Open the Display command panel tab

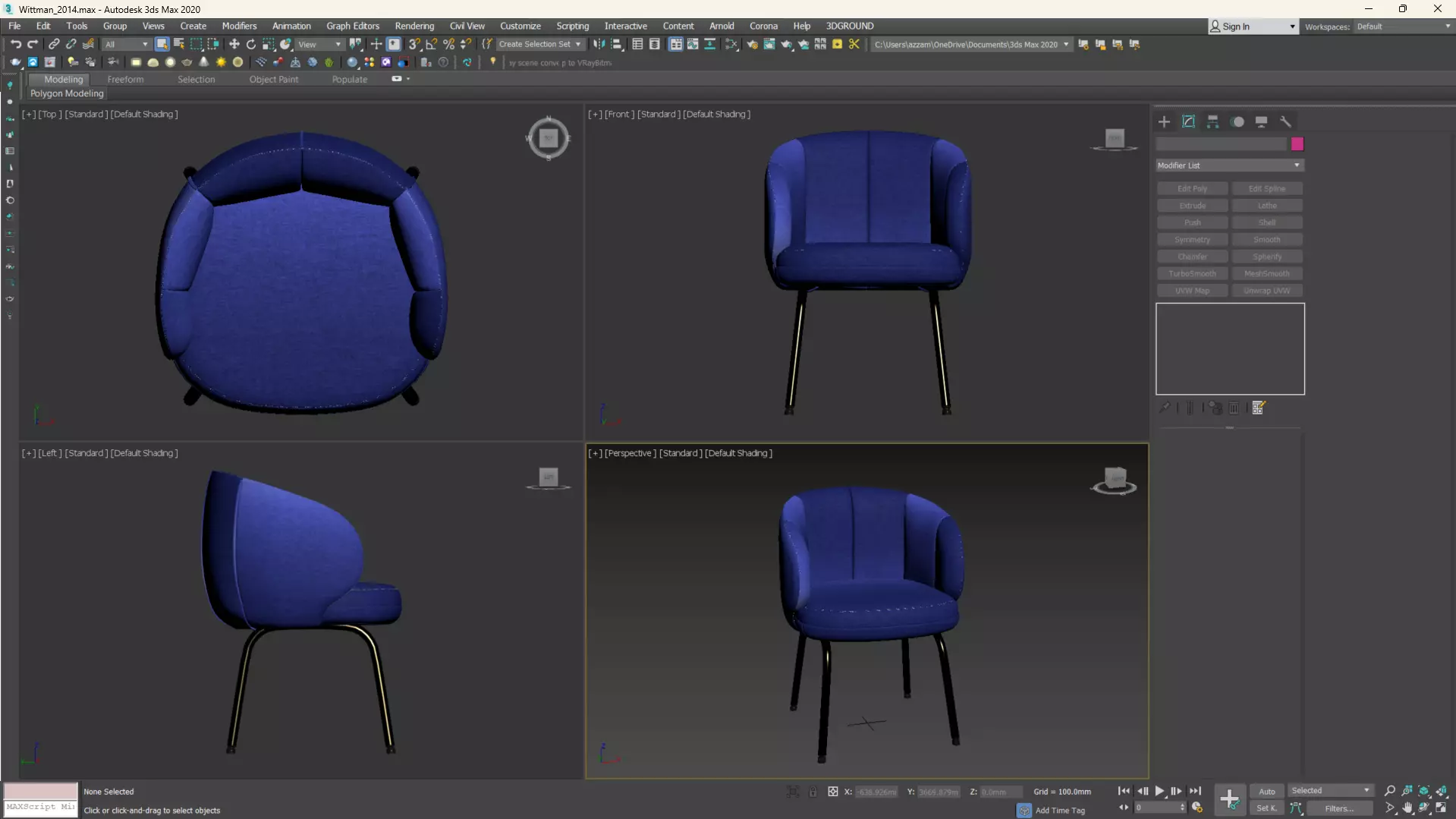tap(1261, 121)
